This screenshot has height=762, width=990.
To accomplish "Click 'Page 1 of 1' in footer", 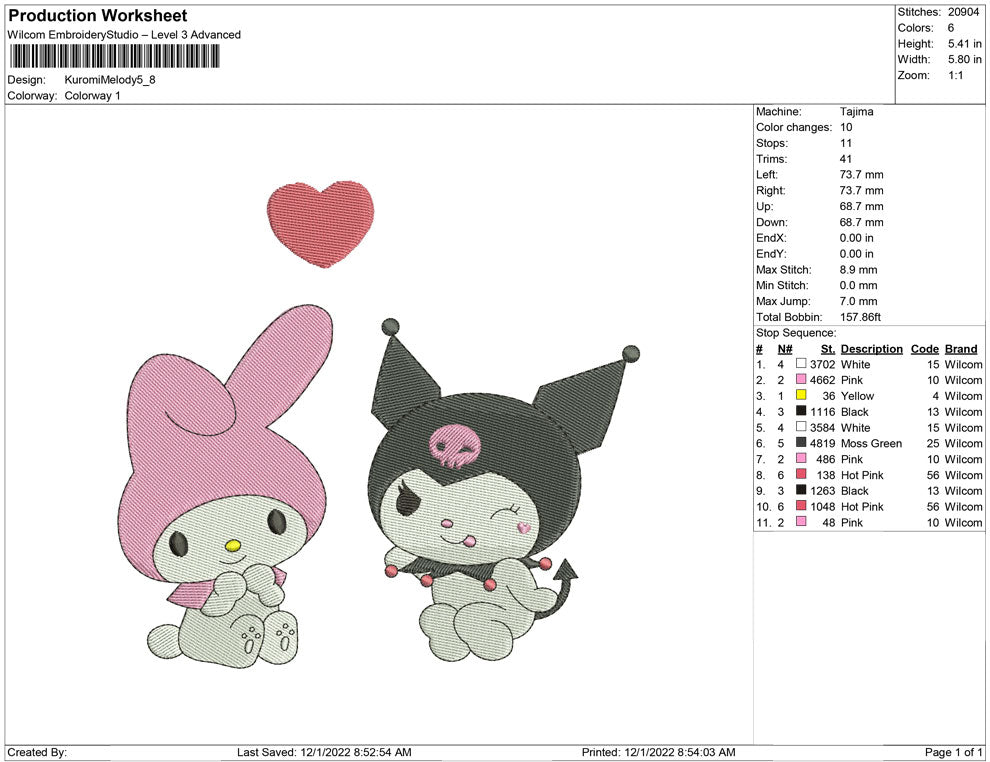I will (953, 751).
